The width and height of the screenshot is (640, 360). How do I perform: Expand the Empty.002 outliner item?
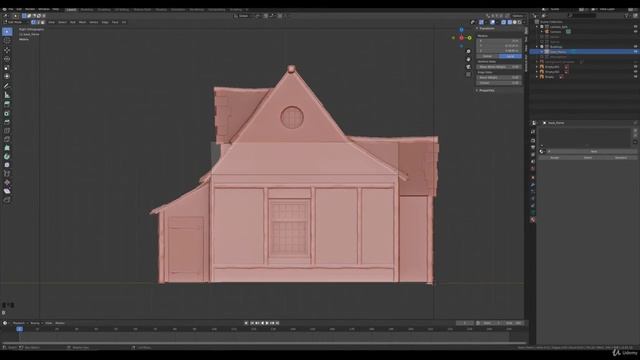click(x=538, y=72)
